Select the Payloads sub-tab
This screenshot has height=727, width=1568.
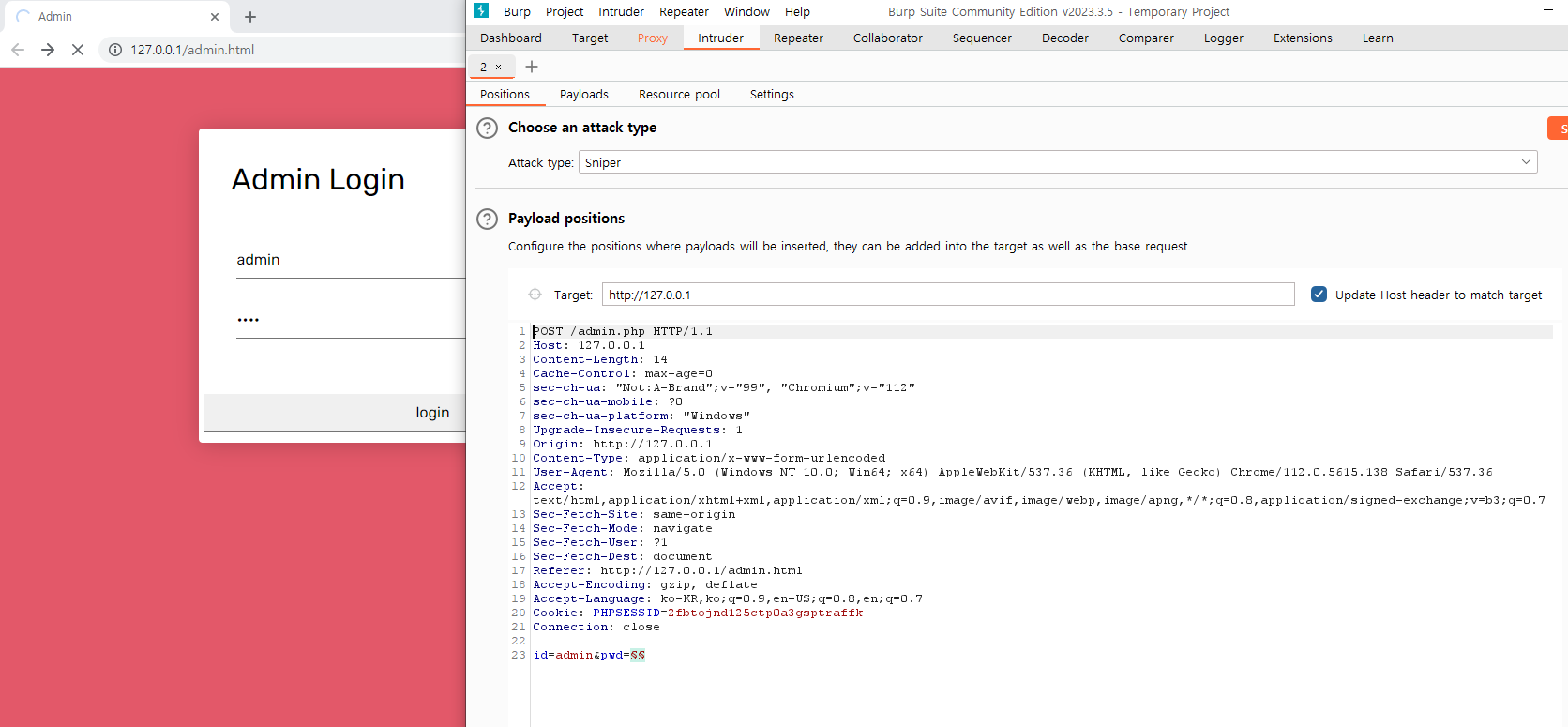(x=584, y=94)
